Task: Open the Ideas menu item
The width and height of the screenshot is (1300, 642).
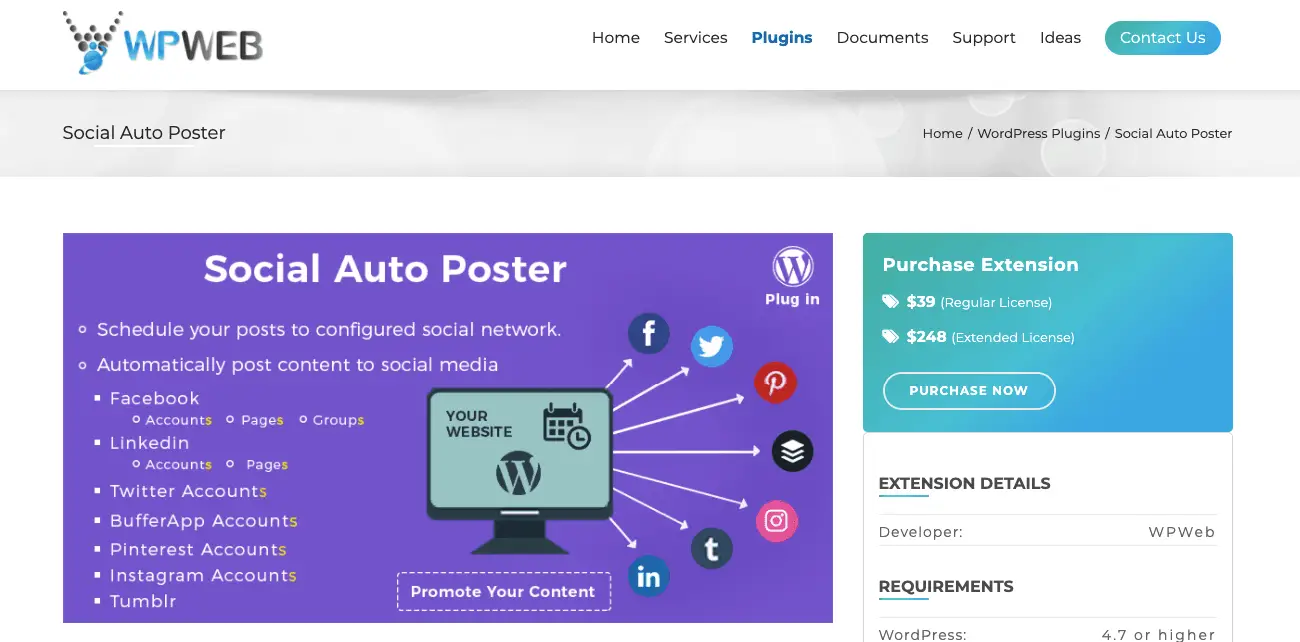Action: [x=1061, y=38]
